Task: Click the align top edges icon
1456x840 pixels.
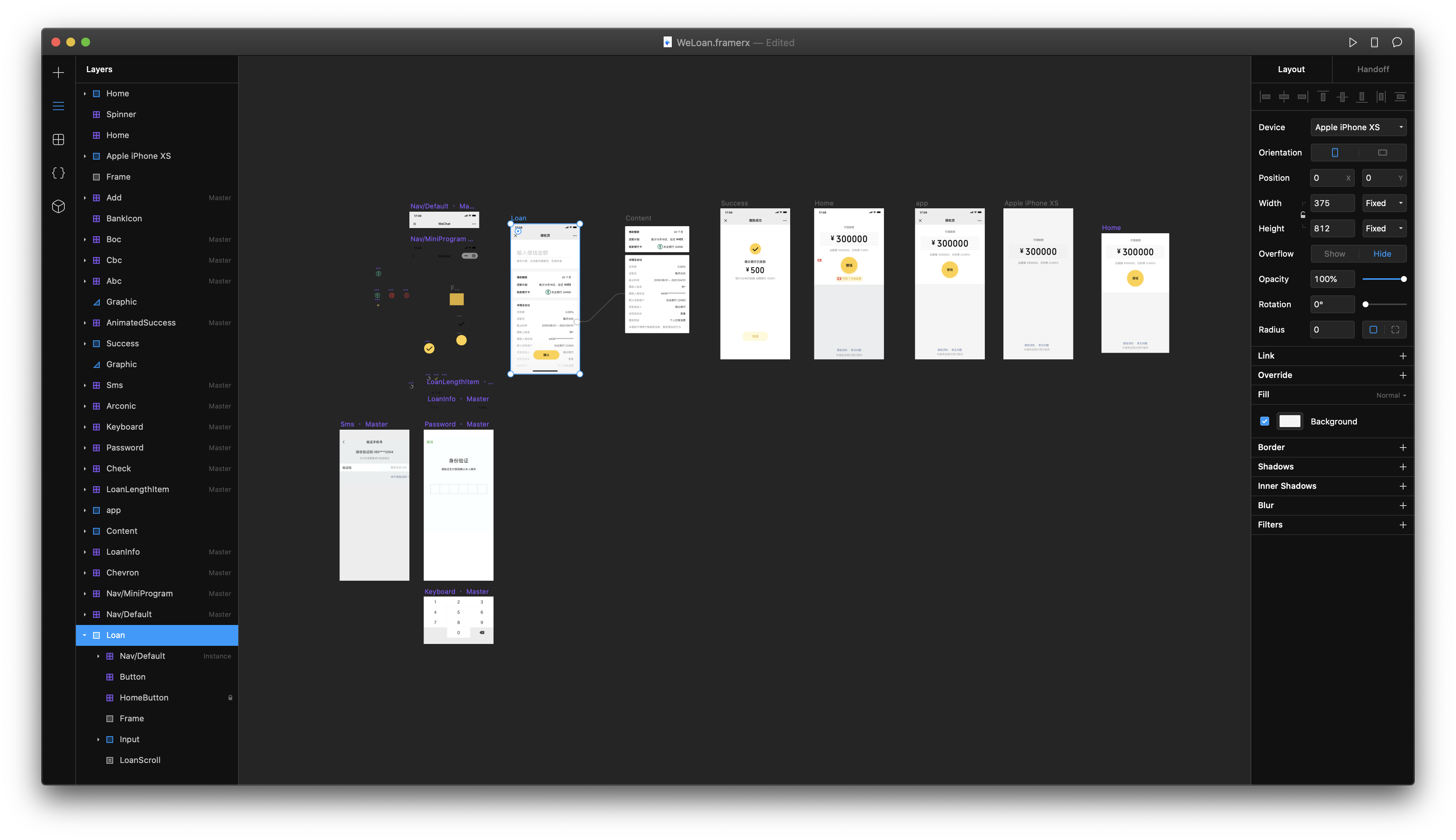Action: [1323, 97]
